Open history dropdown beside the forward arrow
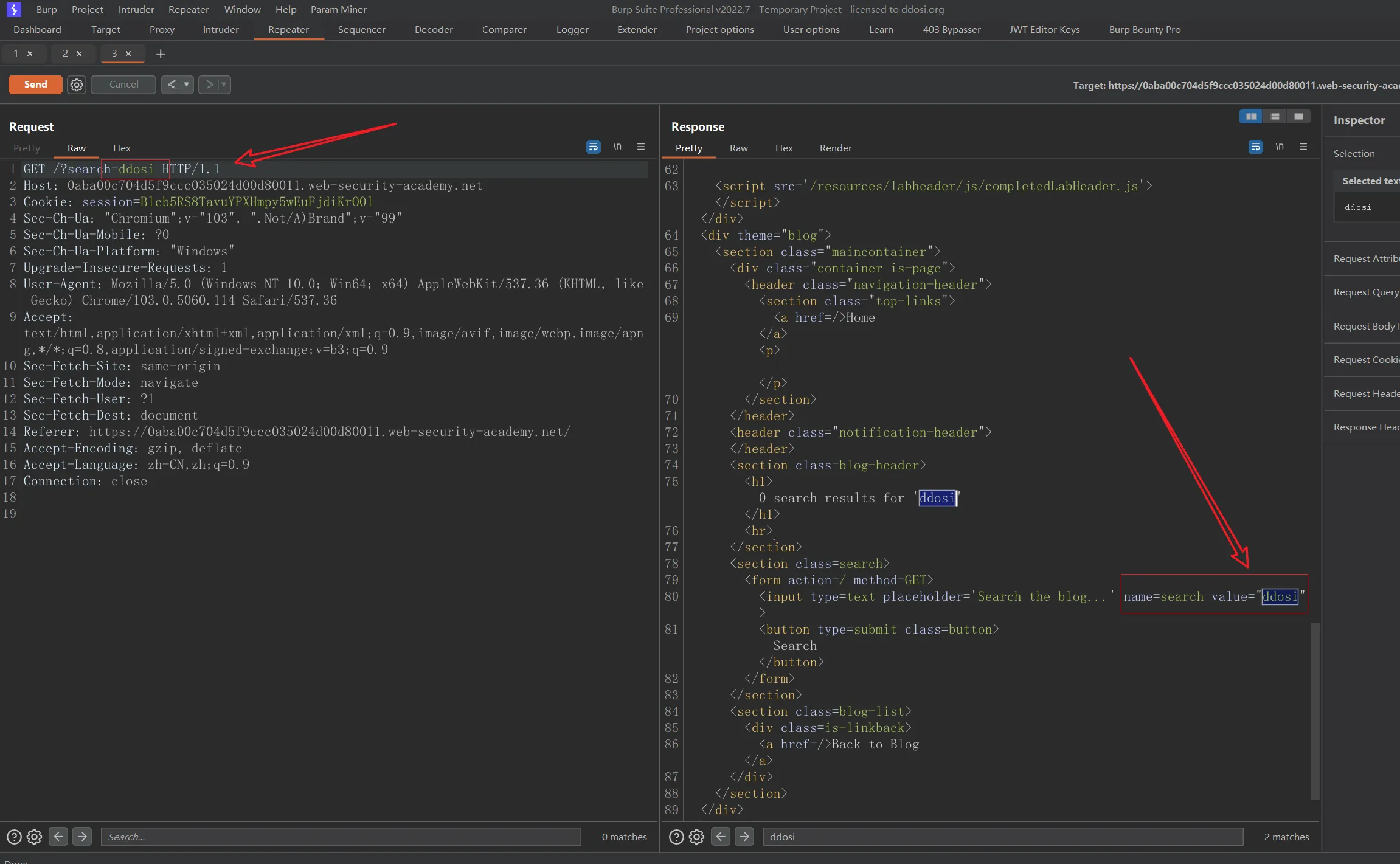This screenshot has height=864, width=1400. pyautogui.click(x=224, y=85)
